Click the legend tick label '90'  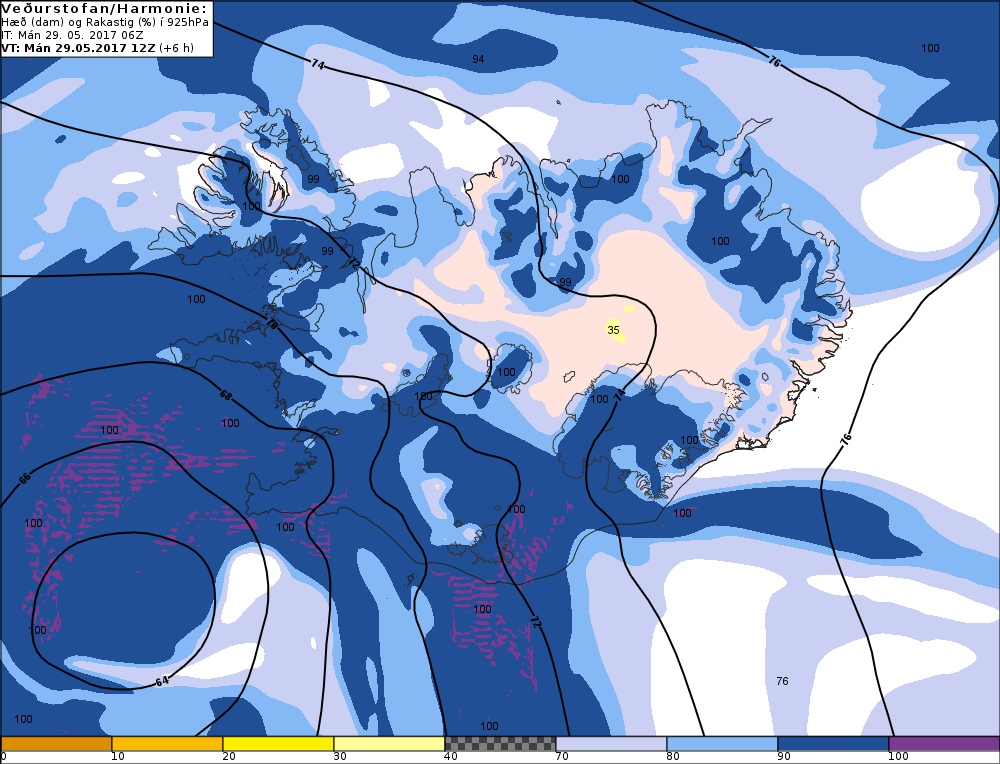click(x=784, y=756)
